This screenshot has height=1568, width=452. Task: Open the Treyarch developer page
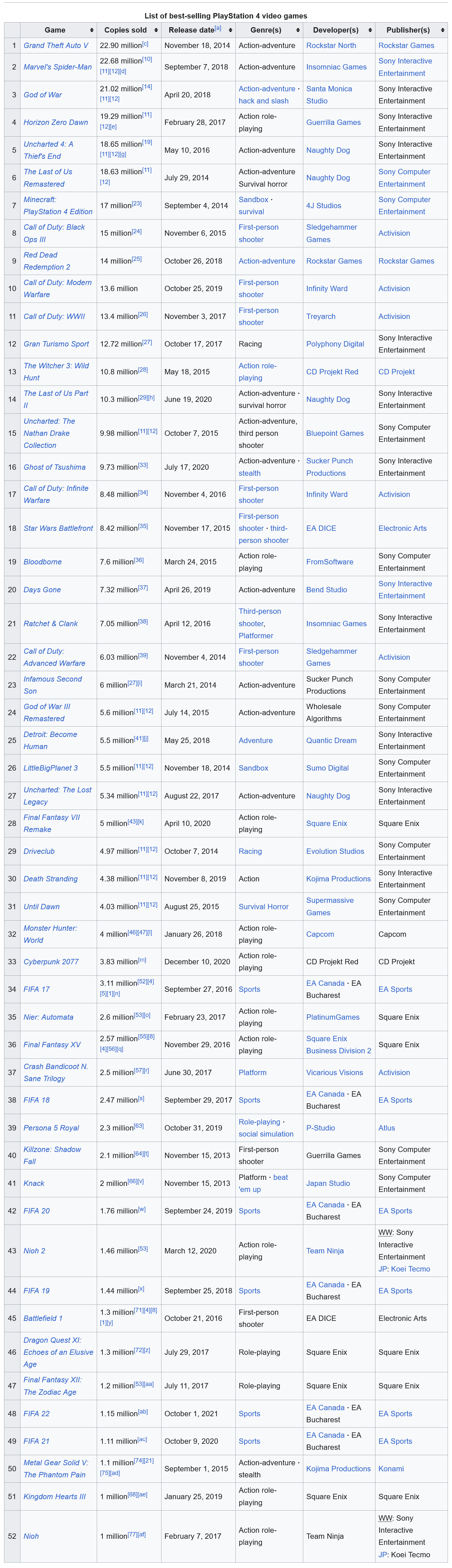321,317
